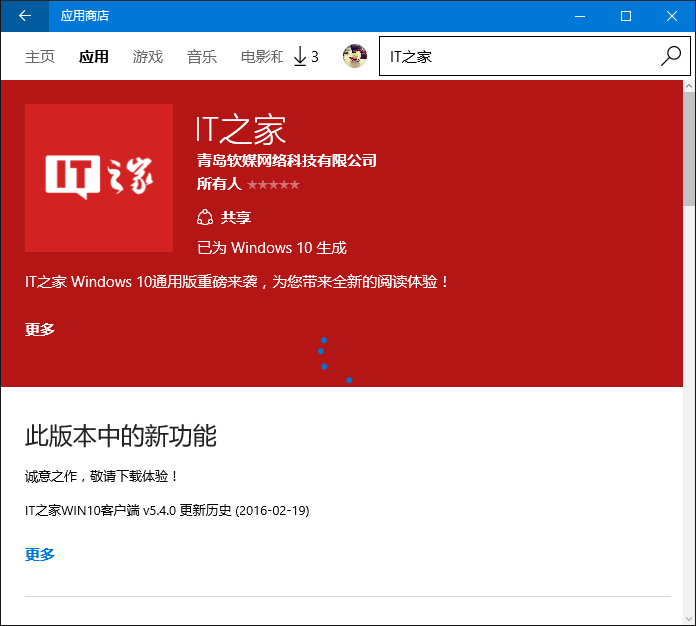
Task: Click the text 诚意之作，敬请下载体验！
Action: coord(102,476)
